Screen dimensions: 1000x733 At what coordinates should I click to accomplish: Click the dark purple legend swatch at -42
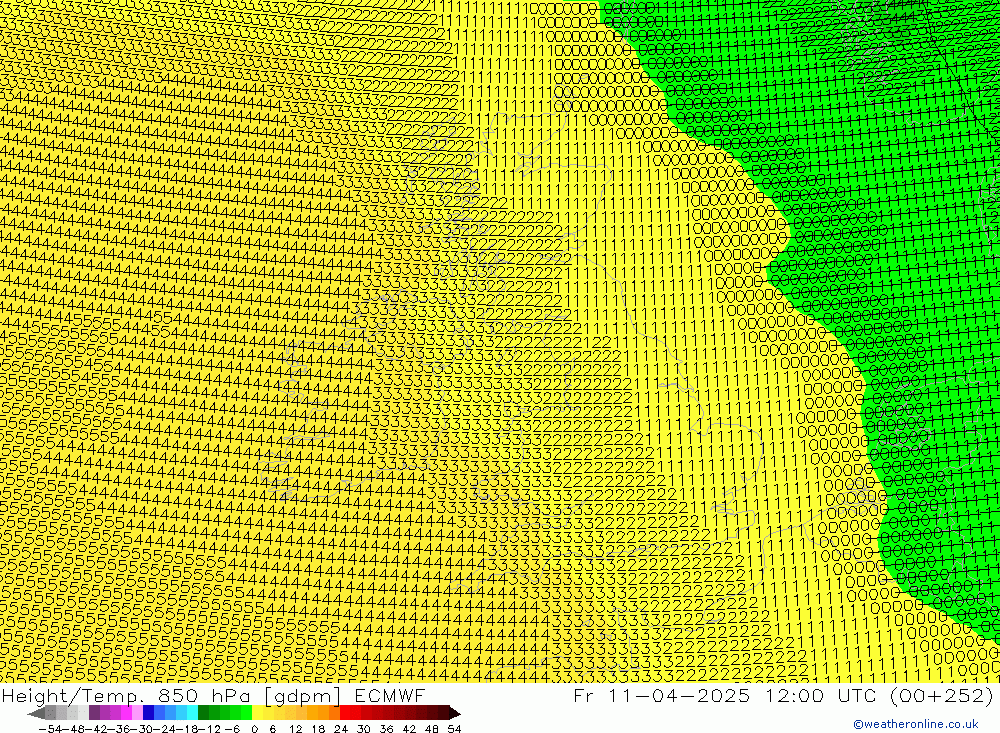94,714
